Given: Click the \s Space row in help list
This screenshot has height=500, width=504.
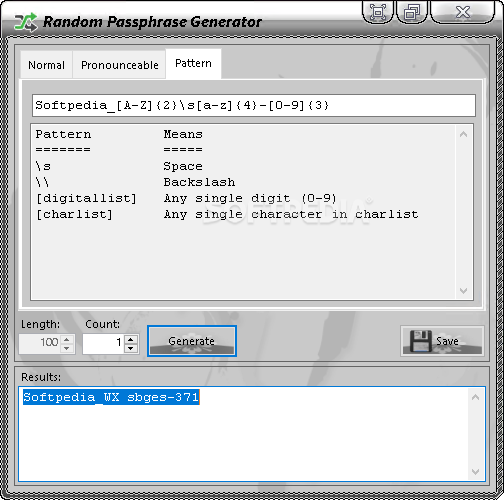Looking at the screenshot, I should (119, 166).
